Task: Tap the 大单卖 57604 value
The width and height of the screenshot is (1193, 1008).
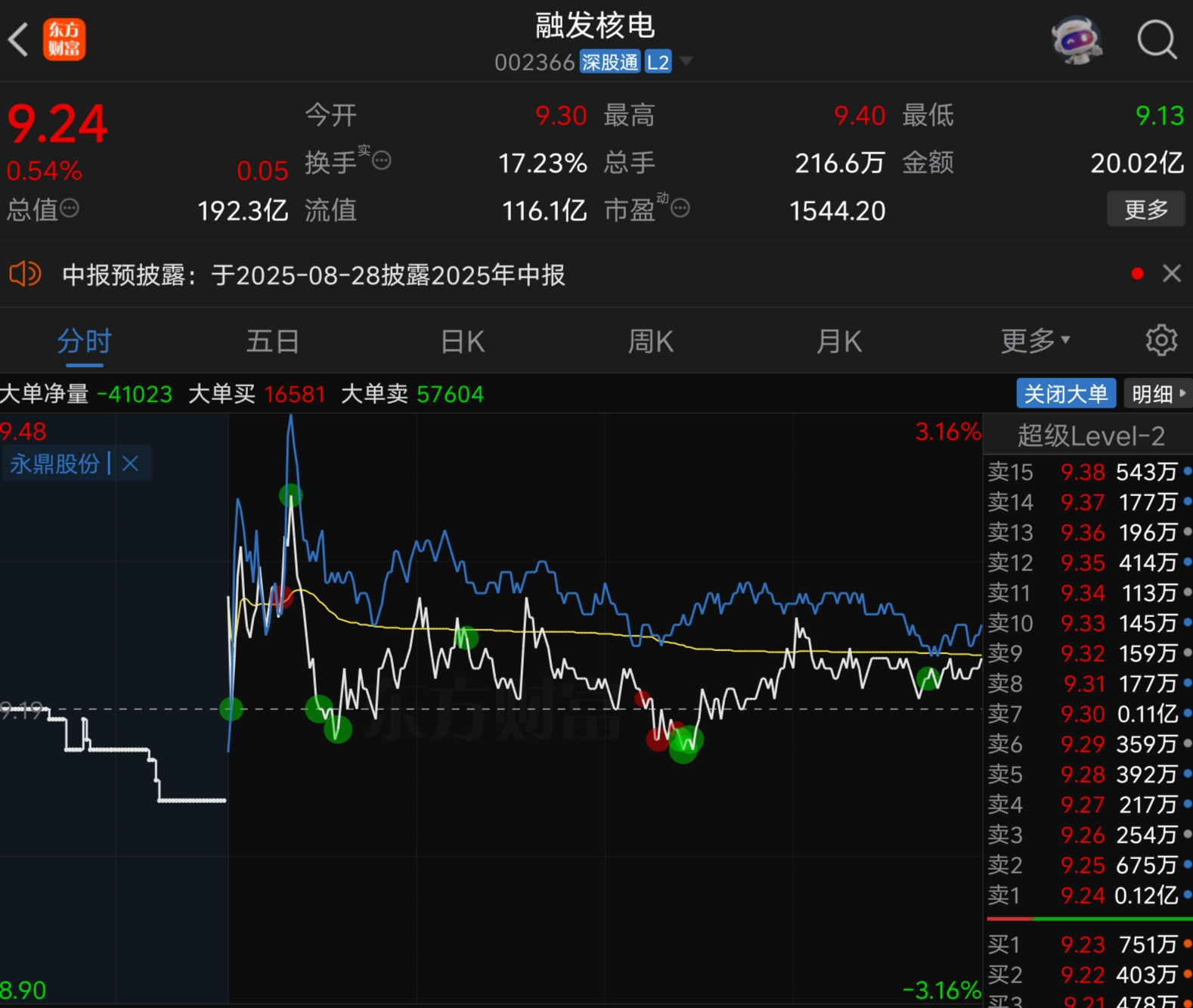Action: tap(450, 394)
